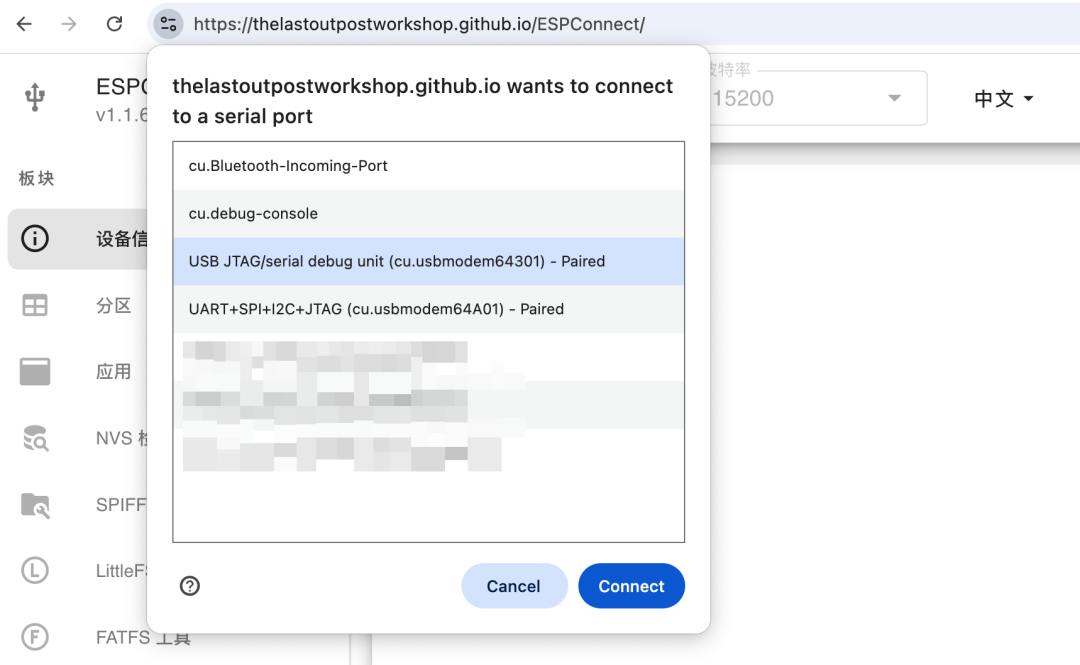Expand the baud rate dropdown
Screen dimensions: 1080x665
pyautogui.click(x=894, y=98)
